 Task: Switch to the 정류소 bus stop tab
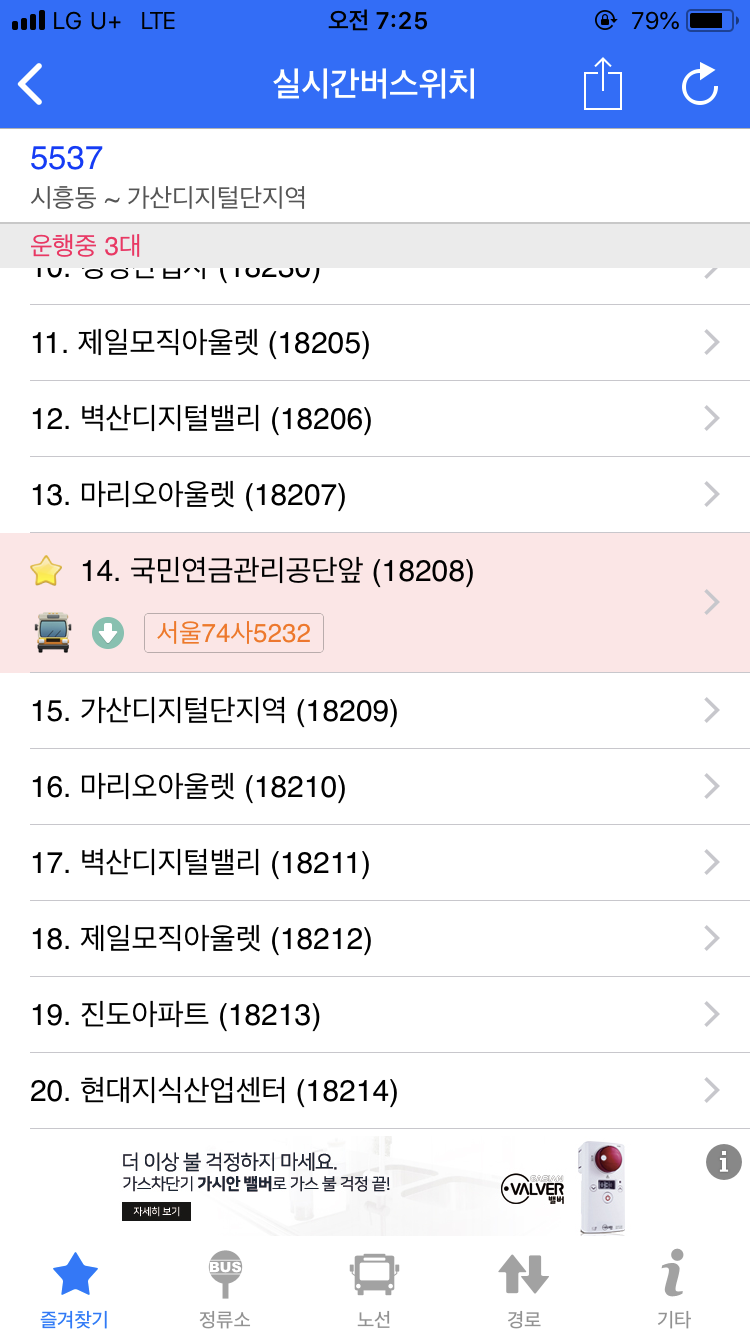coord(225,1289)
